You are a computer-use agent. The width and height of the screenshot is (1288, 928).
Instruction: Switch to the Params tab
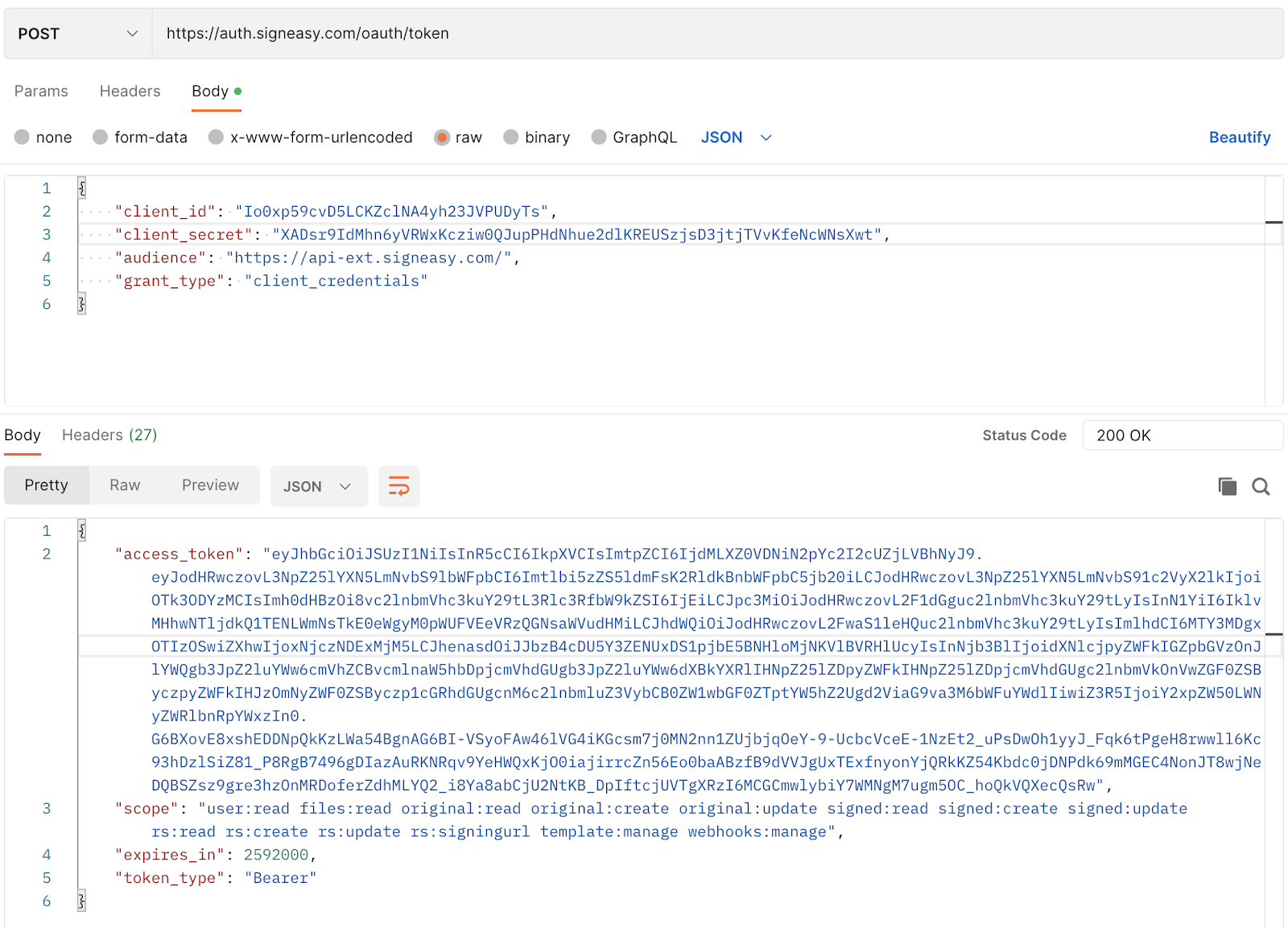tap(41, 91)
